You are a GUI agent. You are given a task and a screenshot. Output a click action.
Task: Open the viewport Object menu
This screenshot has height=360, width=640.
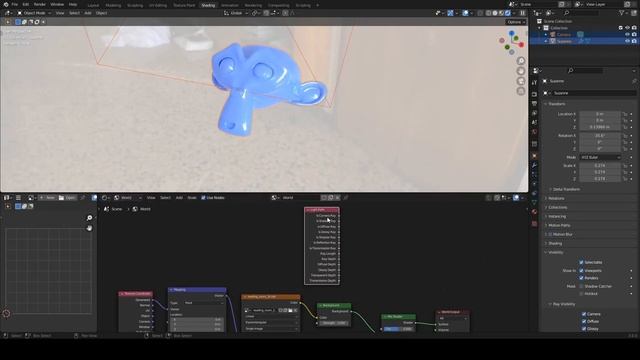(x=101, y=13)
